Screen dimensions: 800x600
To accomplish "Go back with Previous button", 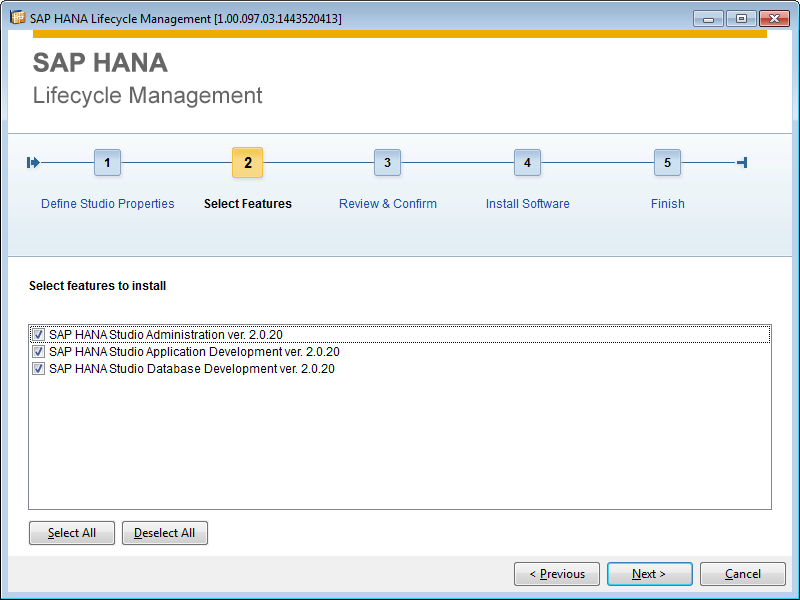I will [557, 574].
